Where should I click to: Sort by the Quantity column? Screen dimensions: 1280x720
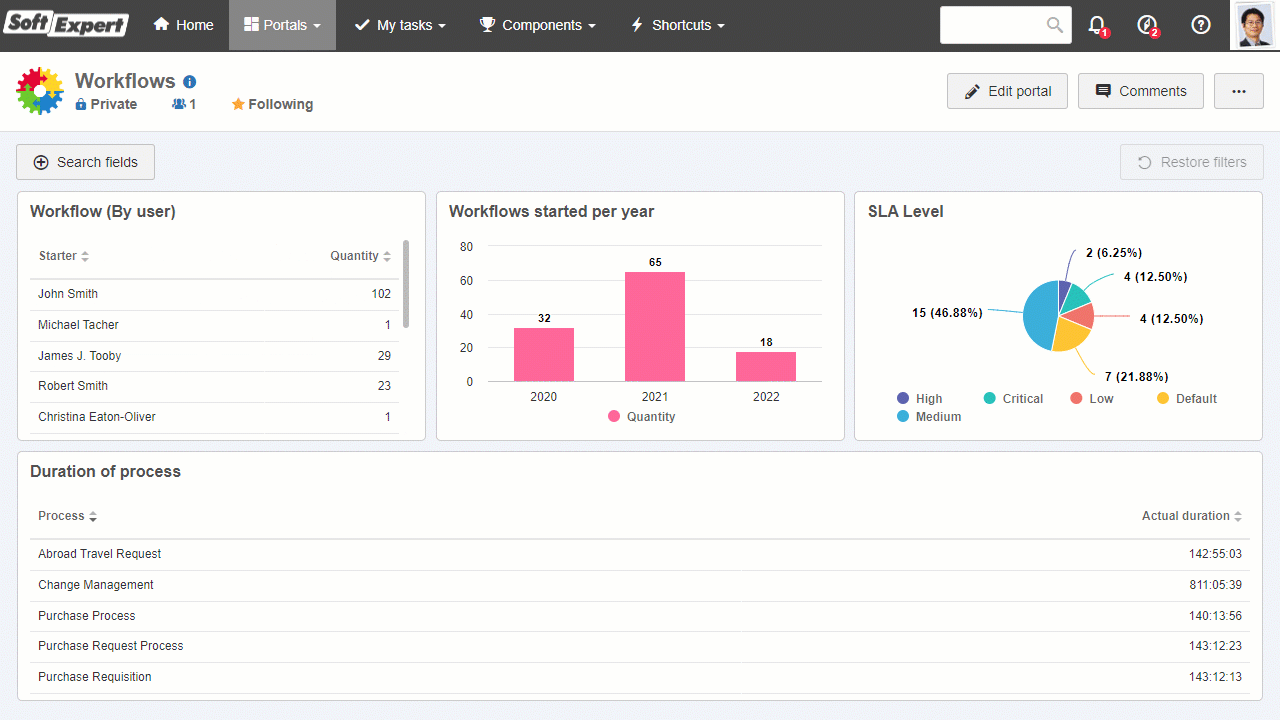(x=361, y=256)
